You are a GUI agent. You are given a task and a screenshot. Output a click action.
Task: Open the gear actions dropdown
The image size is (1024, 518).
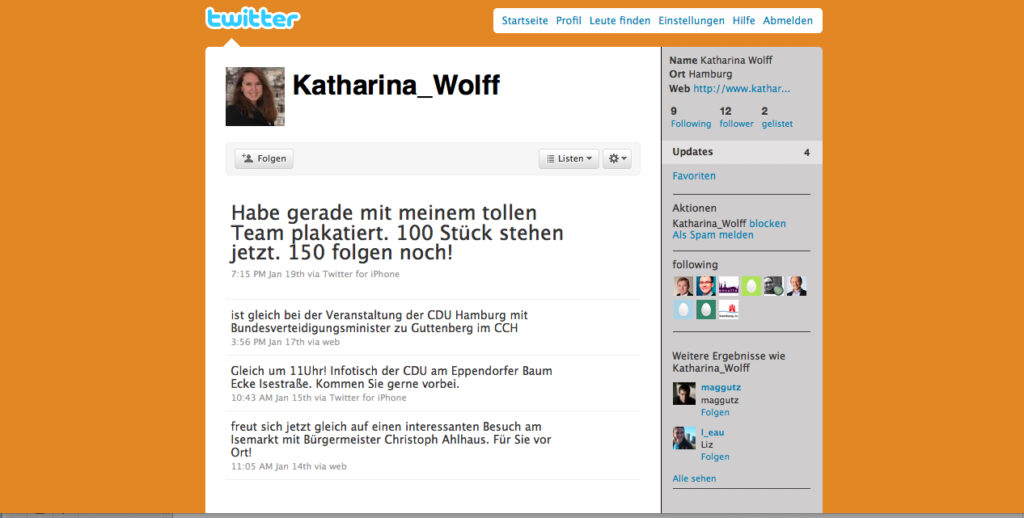(x=617, y=158)
